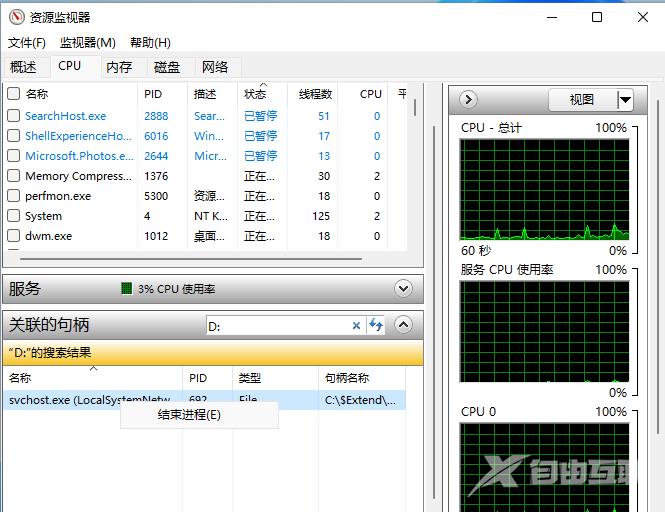Click the 视图 button

pyautogui.click(x=582, y=100)
